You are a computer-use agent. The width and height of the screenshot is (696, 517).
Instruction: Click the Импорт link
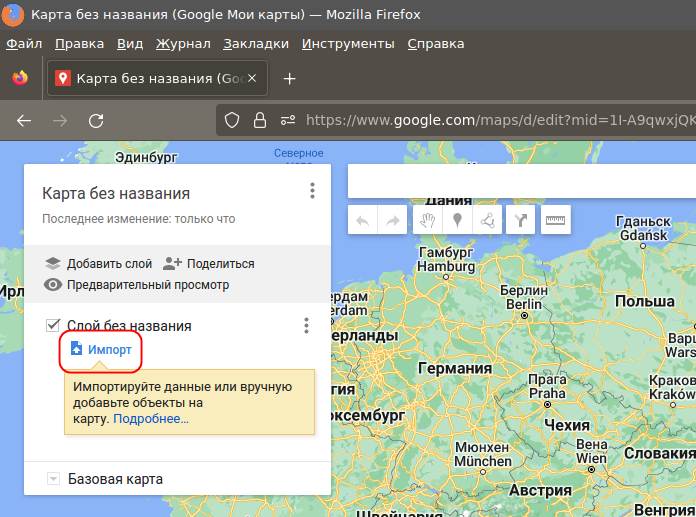coord(110,350)
